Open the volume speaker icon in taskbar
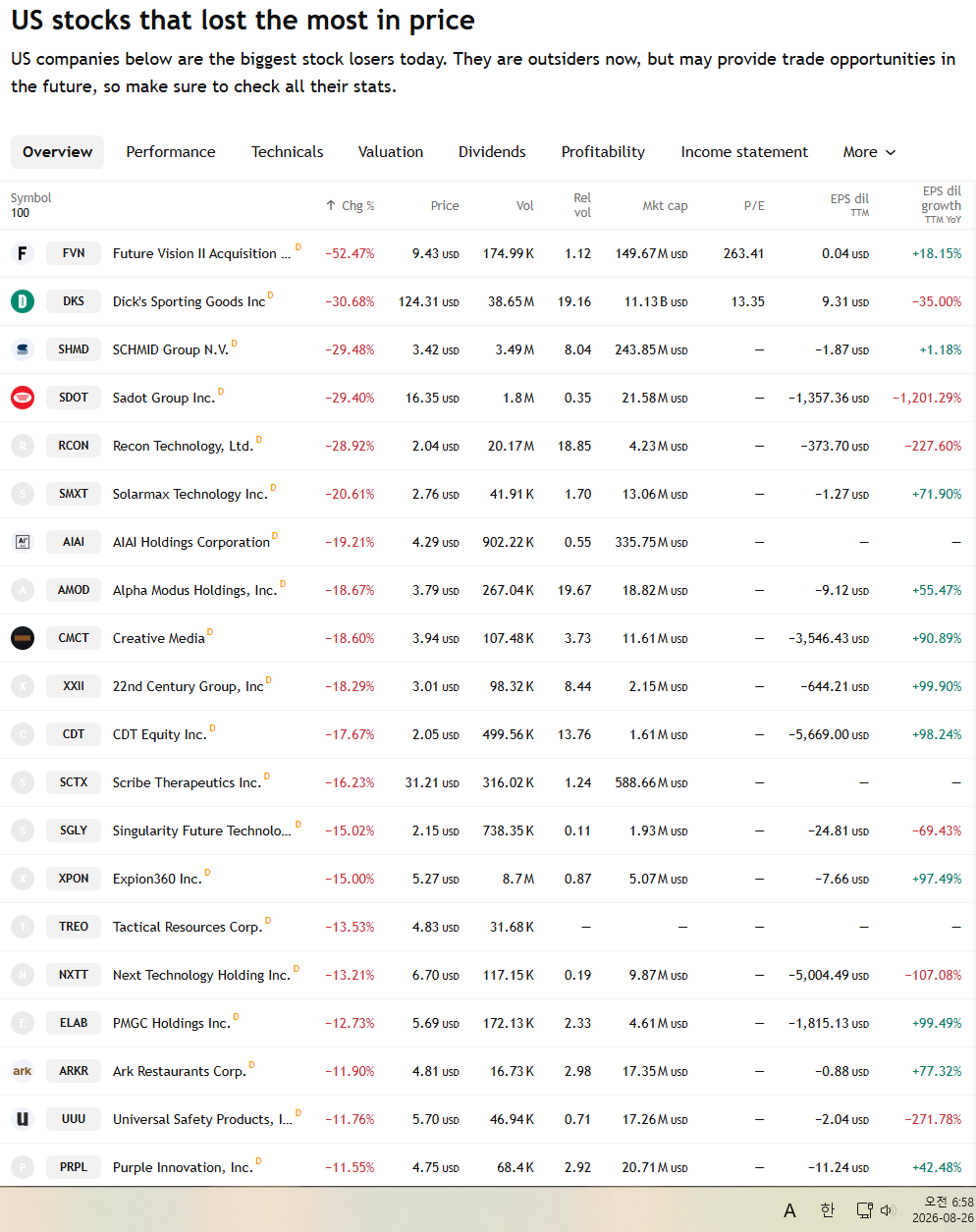 888,1210
